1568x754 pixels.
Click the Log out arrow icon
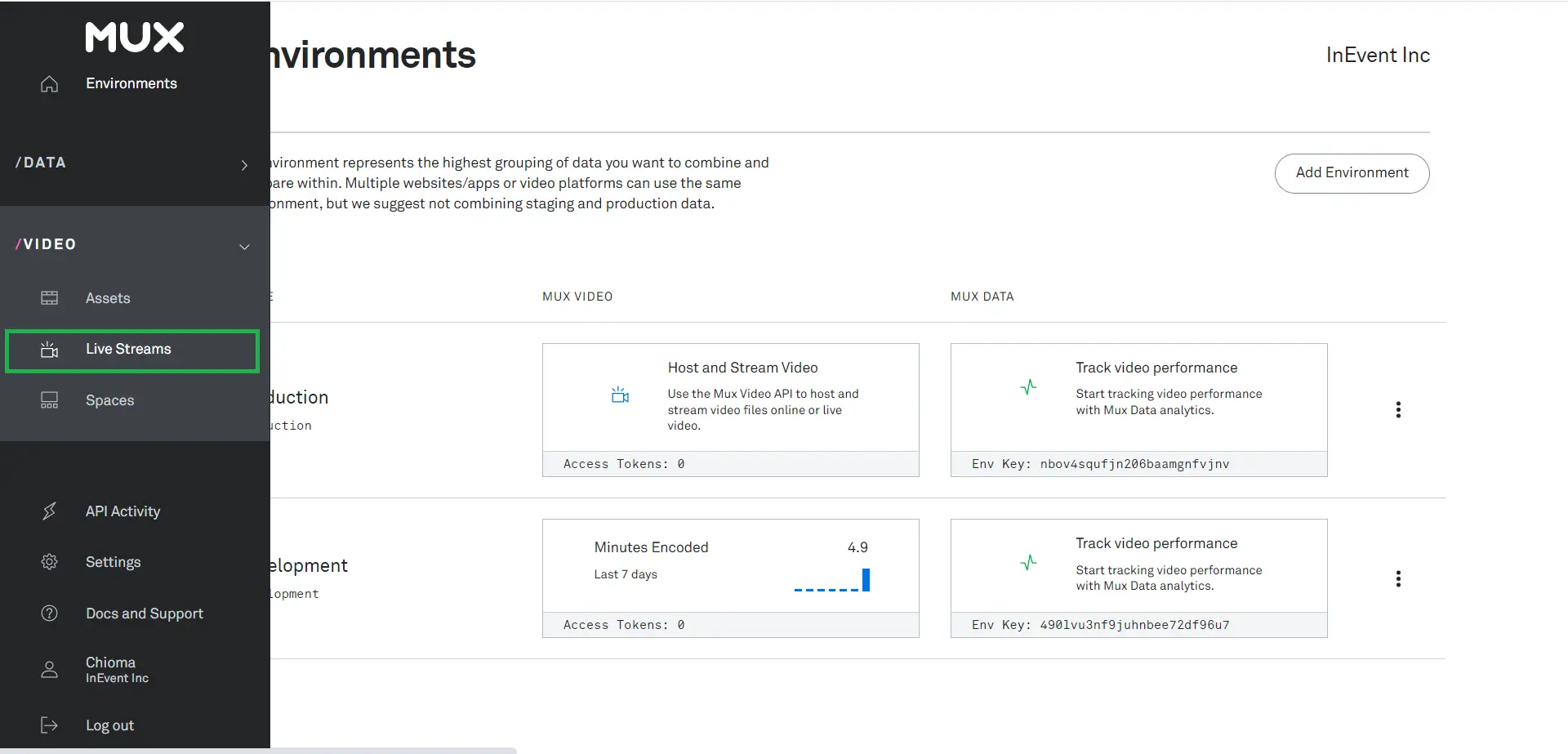coord(49,725)
